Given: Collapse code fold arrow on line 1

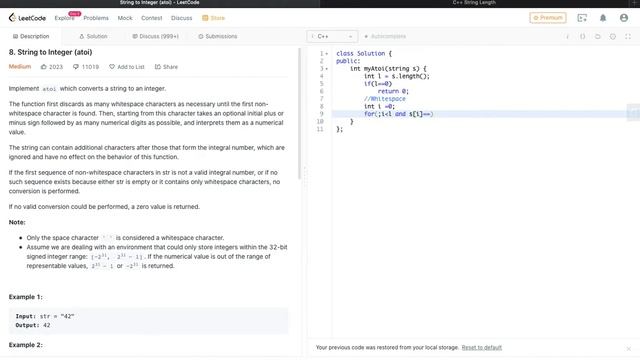Looking at the screenshot, I should point(327,53).
